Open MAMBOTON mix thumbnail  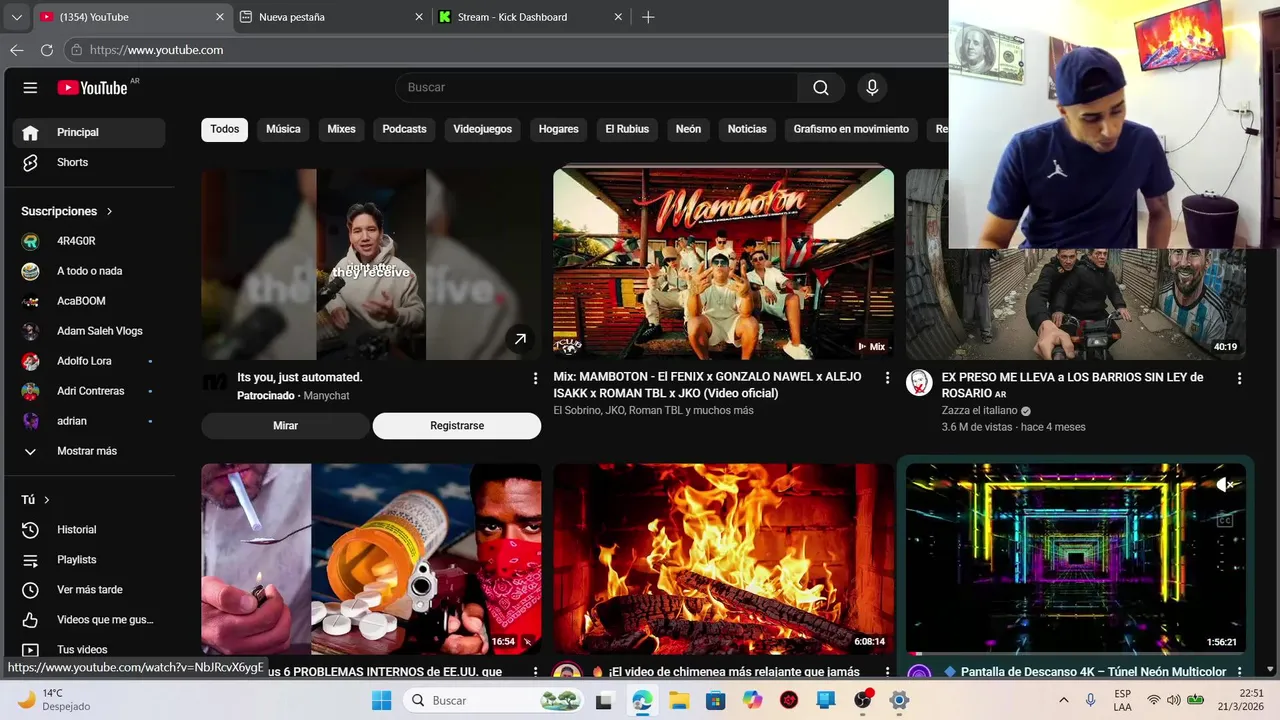pos(724,264)
